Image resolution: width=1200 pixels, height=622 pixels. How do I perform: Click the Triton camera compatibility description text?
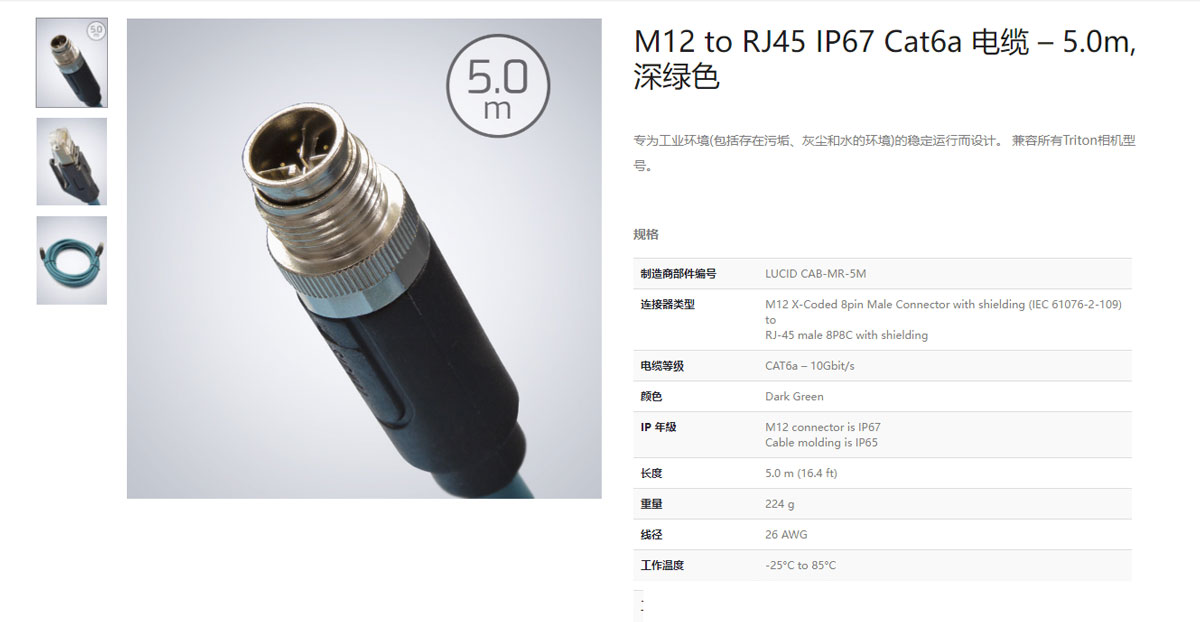(x=884, y=153)
